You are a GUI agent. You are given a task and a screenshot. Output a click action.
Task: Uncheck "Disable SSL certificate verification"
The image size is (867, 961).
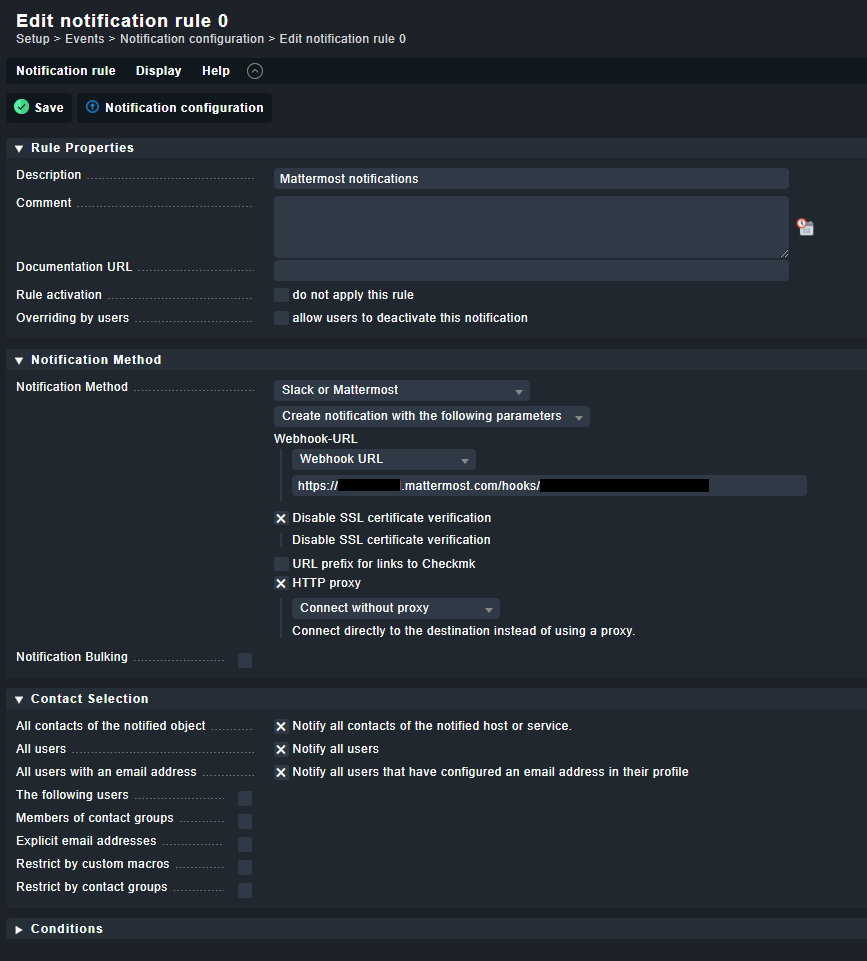pyautogui.click(x=281, y=518)
